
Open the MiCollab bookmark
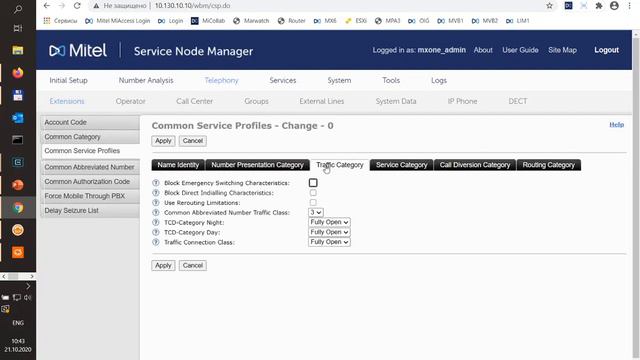click(208, 21)
